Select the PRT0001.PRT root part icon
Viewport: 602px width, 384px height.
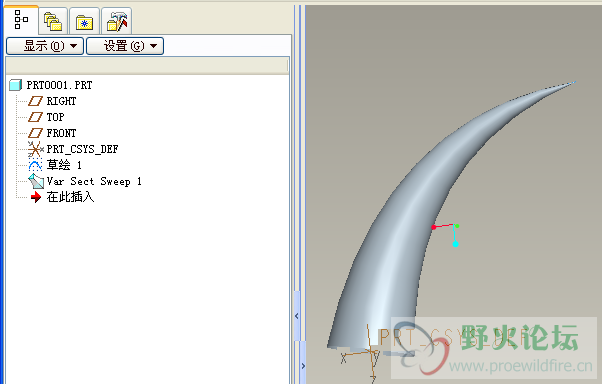(15, 85)
